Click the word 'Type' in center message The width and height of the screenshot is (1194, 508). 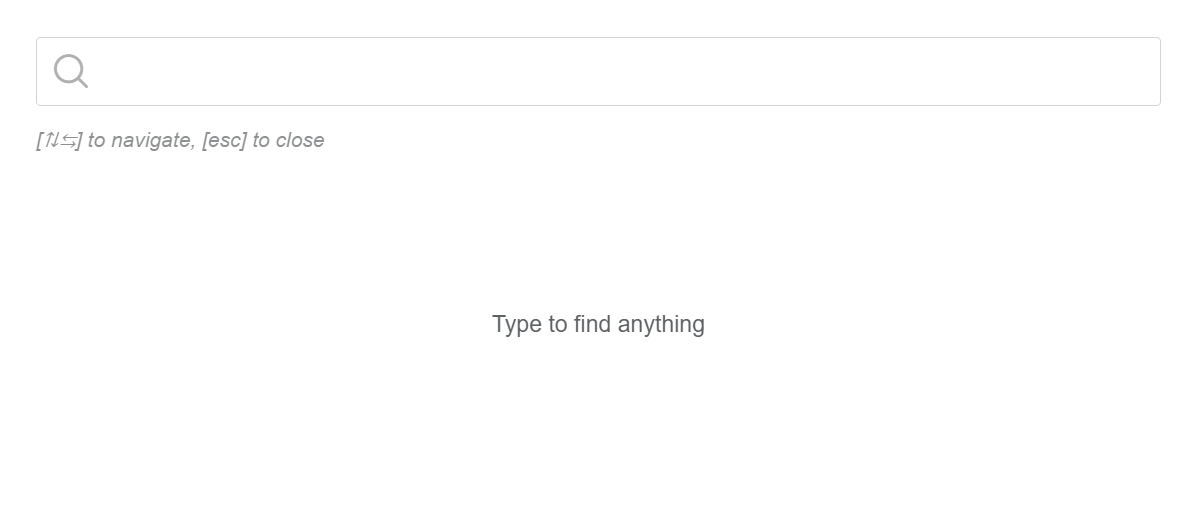(516, 324)
